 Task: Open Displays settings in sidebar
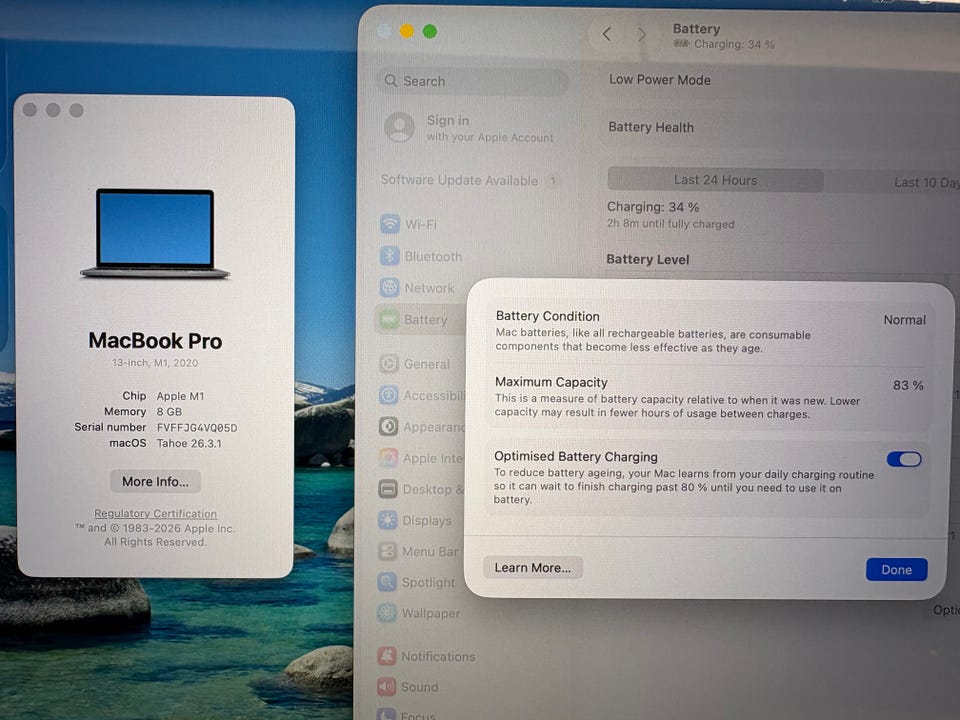tap(427, 520)
